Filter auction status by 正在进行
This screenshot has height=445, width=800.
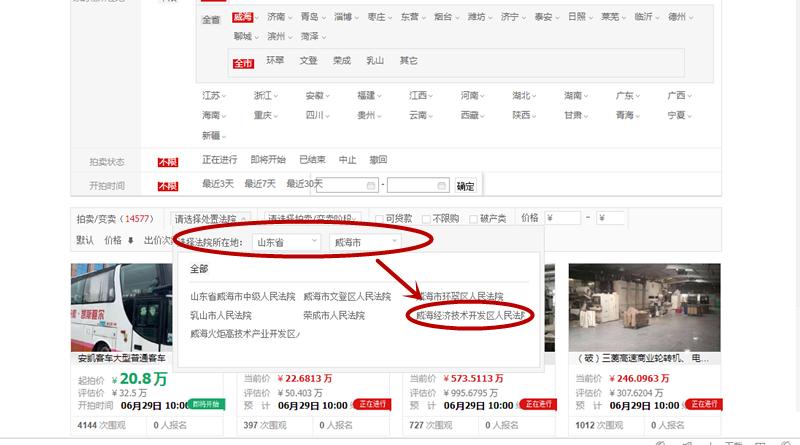pos(219,160)
